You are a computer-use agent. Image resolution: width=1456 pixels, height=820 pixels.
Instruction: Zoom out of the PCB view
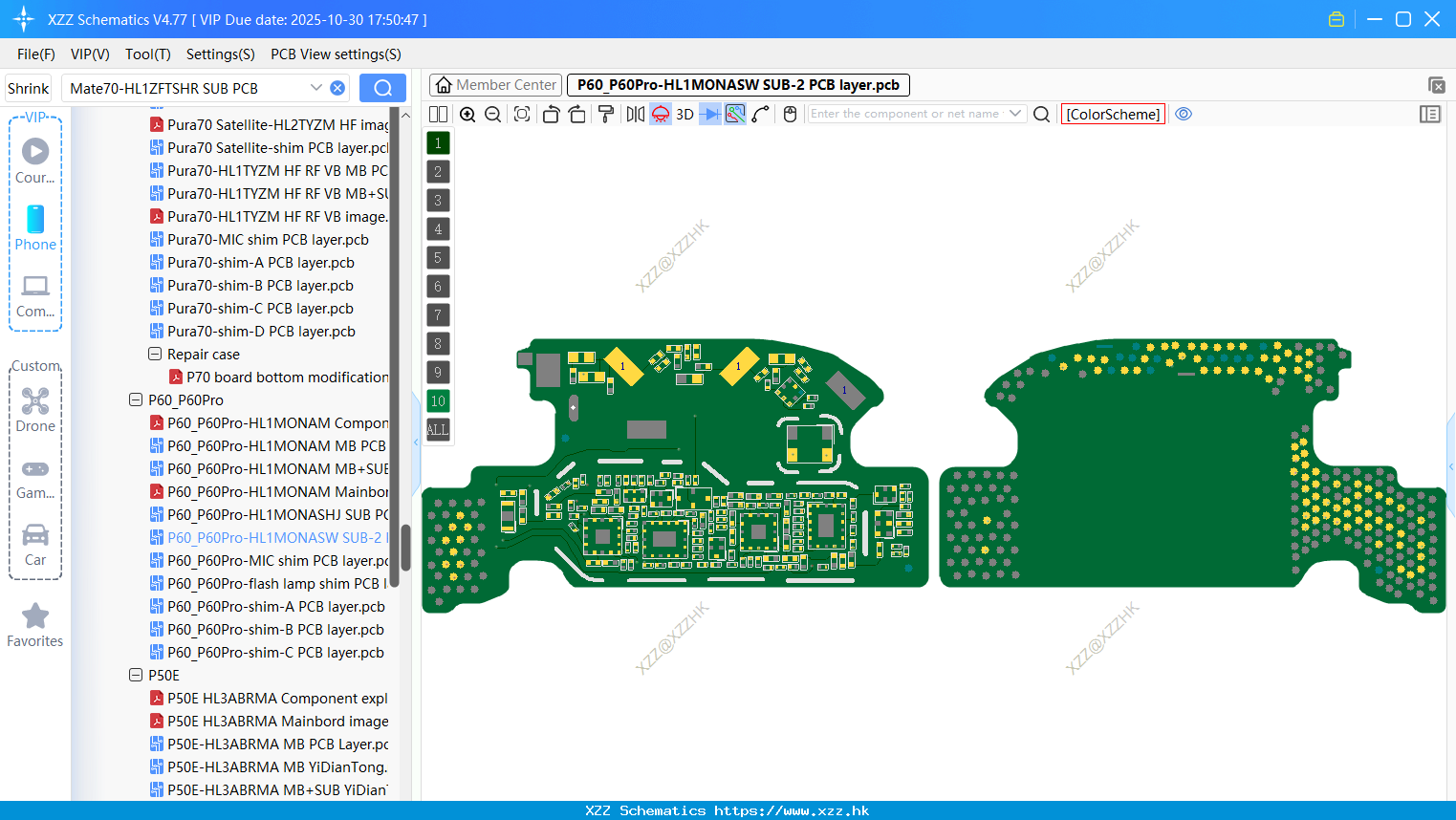coord(493,114)
